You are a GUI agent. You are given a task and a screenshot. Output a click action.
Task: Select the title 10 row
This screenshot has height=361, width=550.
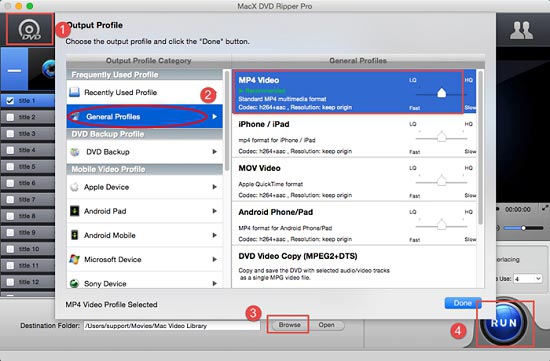click(x=28, y=249)
